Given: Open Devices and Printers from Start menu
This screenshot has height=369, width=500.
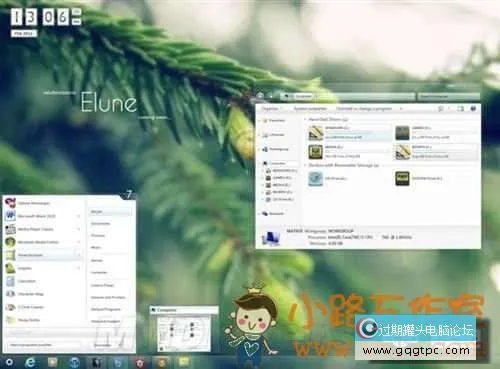Looking at the screenshot, I should point(108,297).
